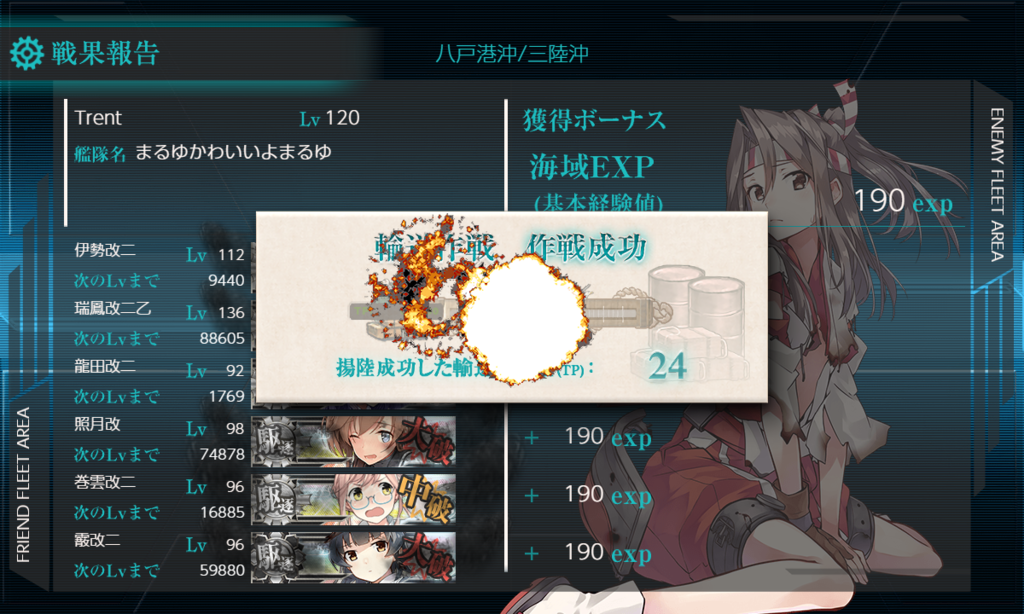1024x614 pixels.
Task: Click the TP value 24 in the popup
Action: (667, 366)
